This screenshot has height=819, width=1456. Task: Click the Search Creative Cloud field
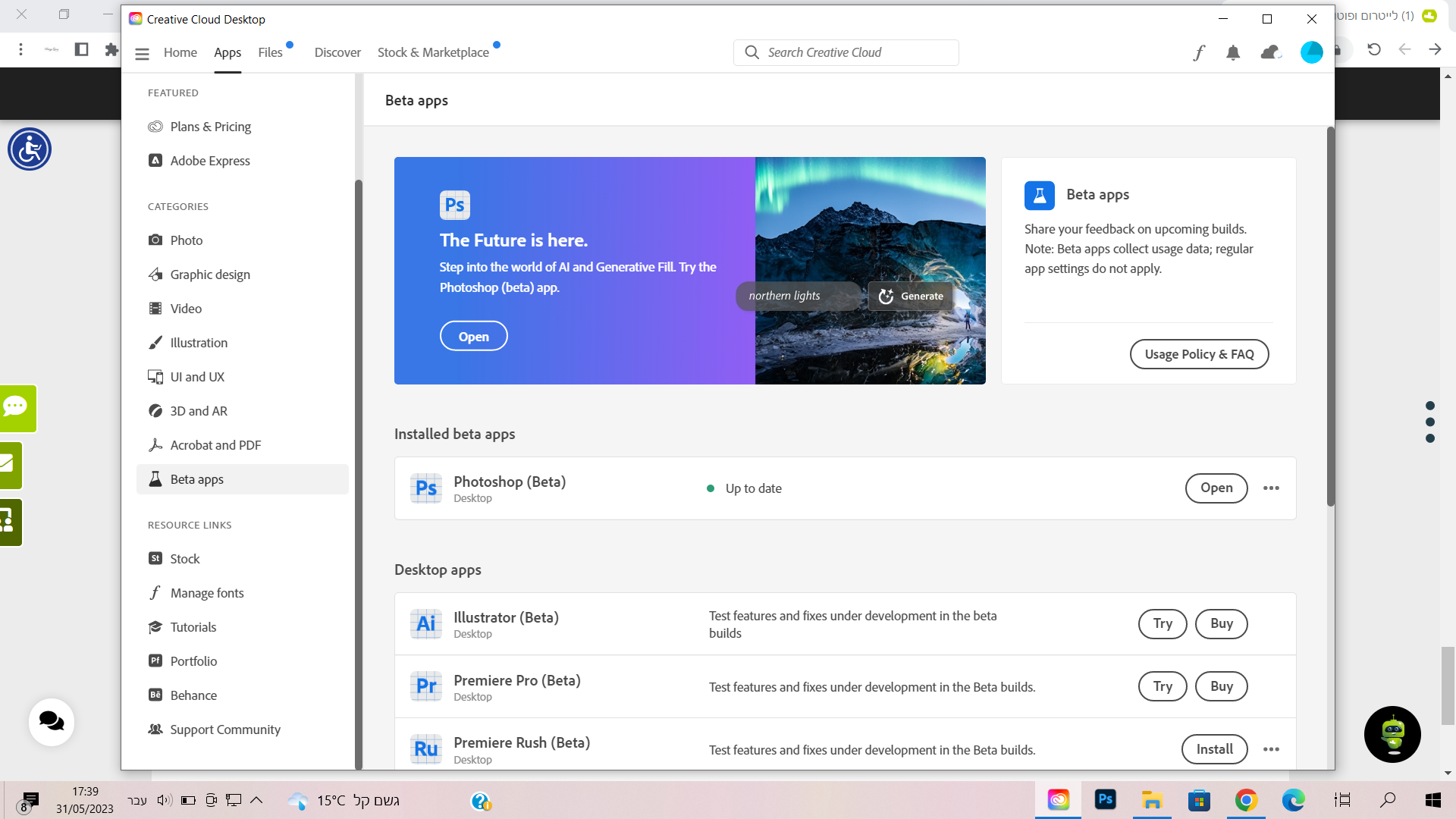tap(846, 52)
